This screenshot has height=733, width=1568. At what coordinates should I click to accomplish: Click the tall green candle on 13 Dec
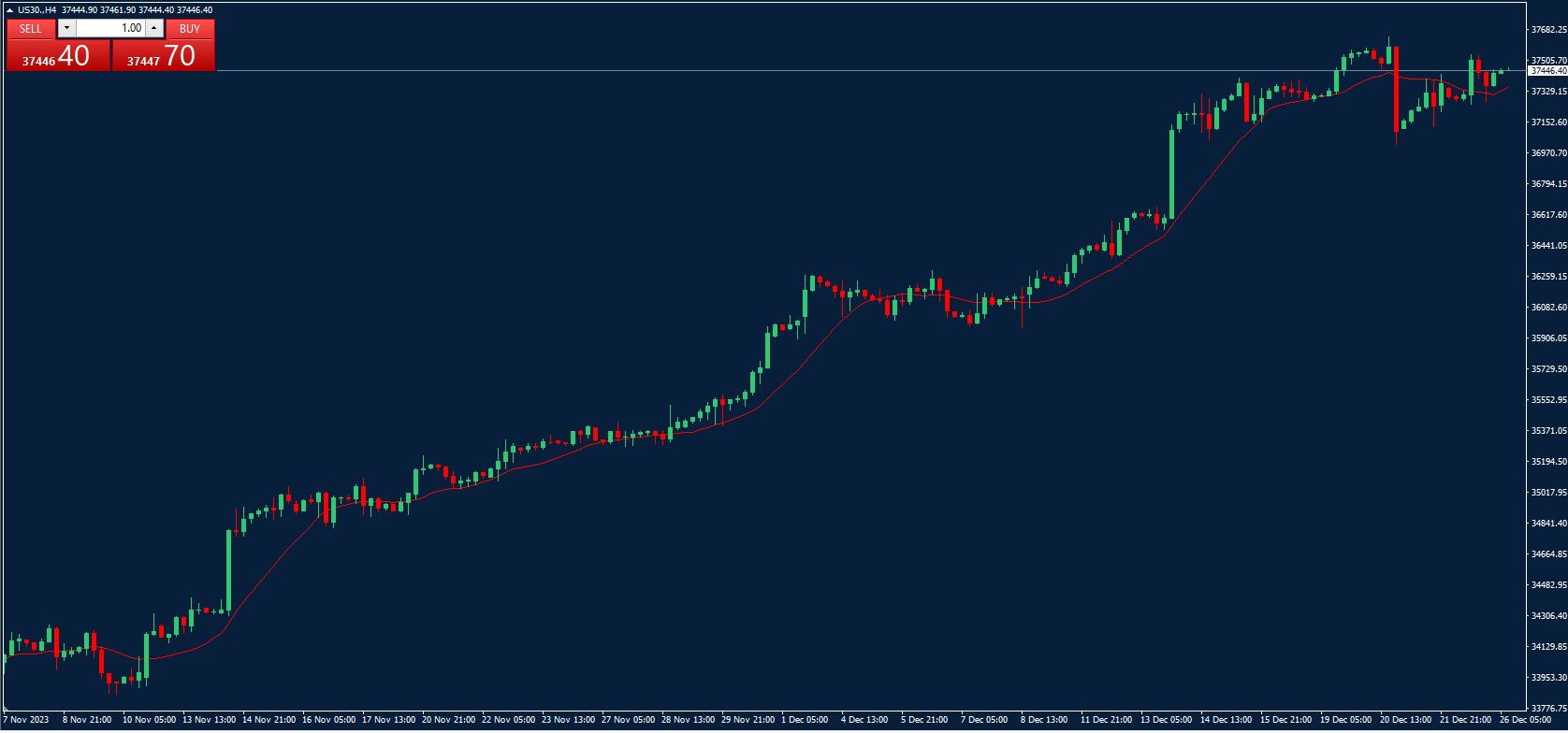pos(1171,173)
